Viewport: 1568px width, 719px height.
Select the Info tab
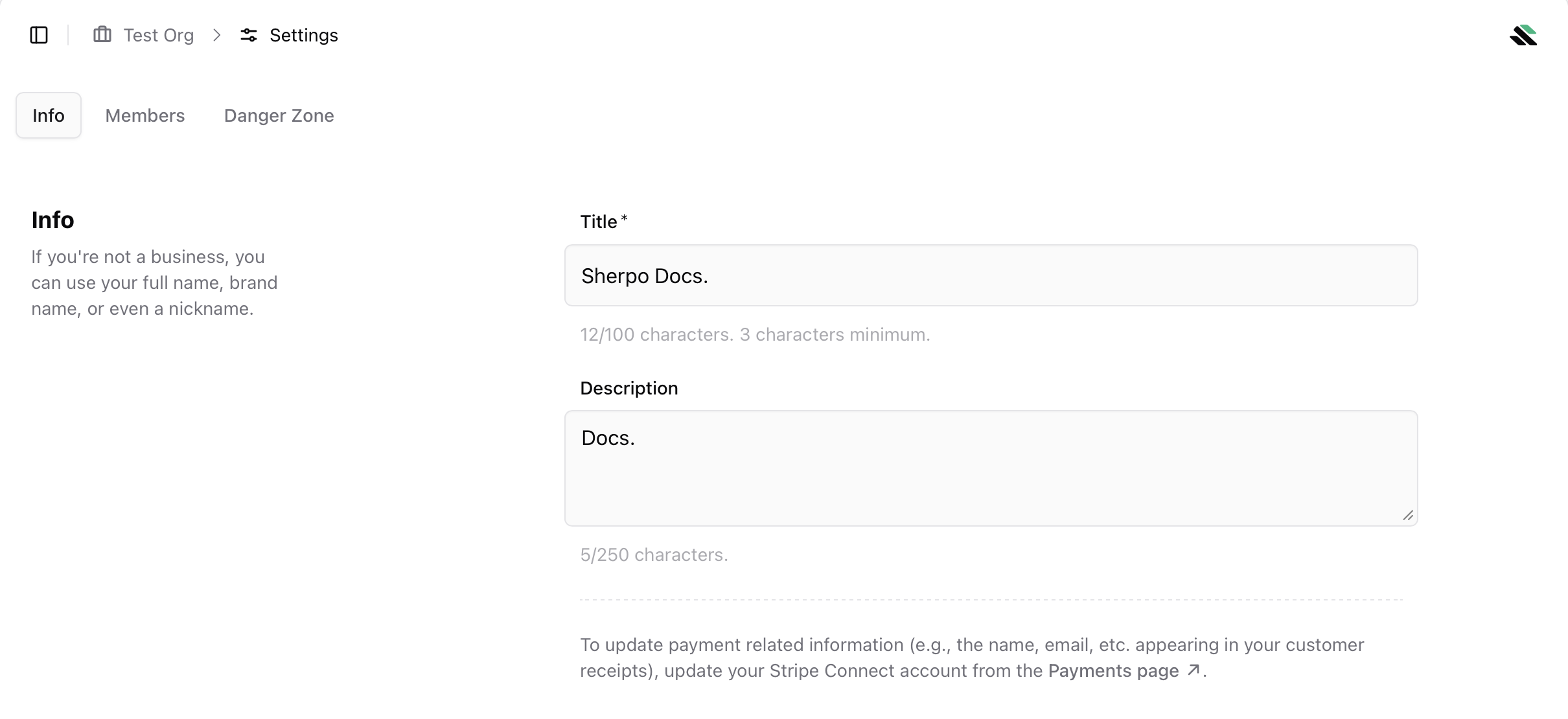(48, 115)
